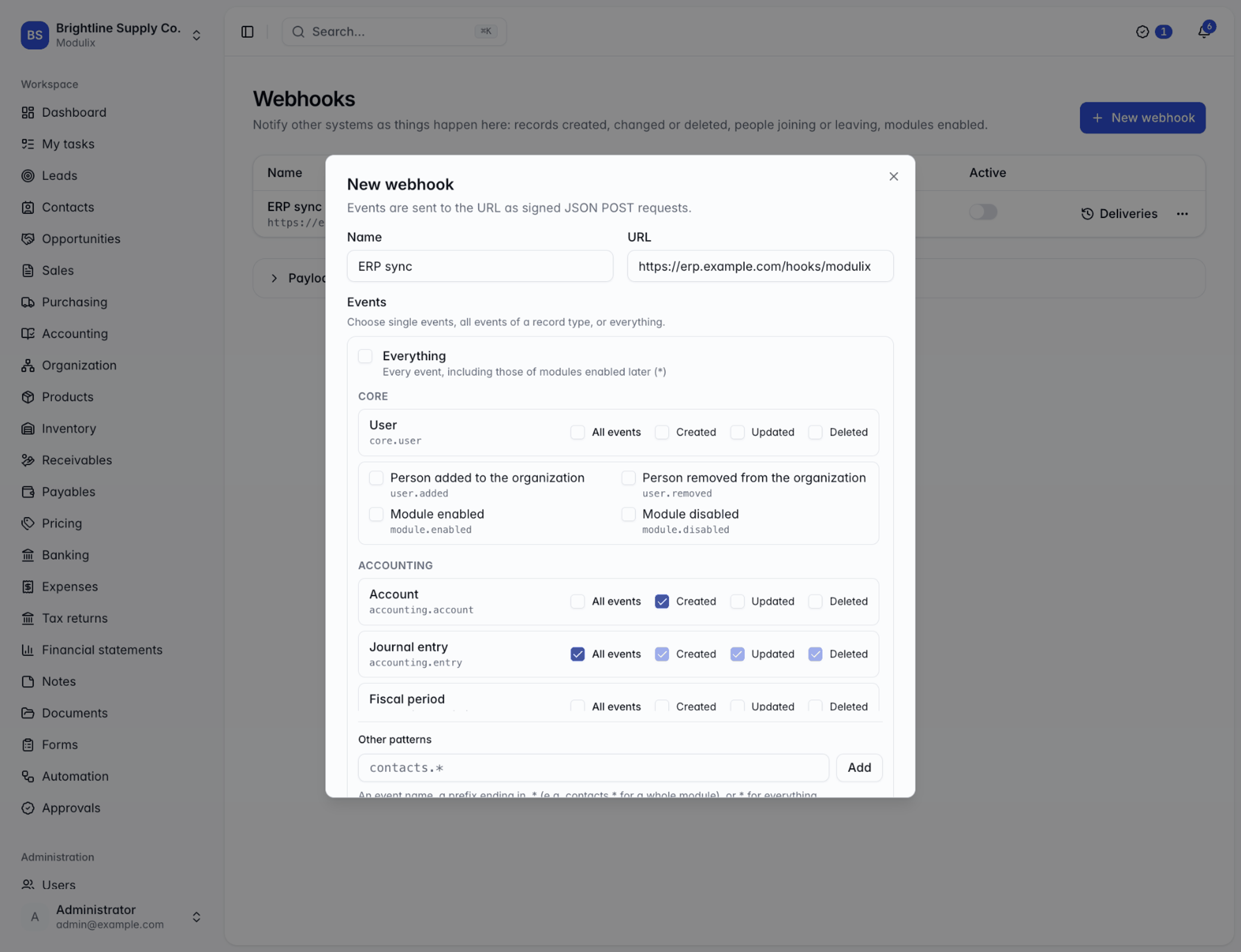Check Person added to the organization

[377, 478]
